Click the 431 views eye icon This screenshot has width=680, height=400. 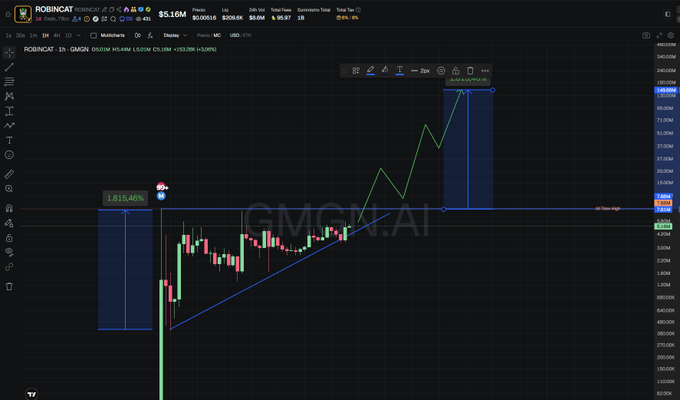(138, 19)
